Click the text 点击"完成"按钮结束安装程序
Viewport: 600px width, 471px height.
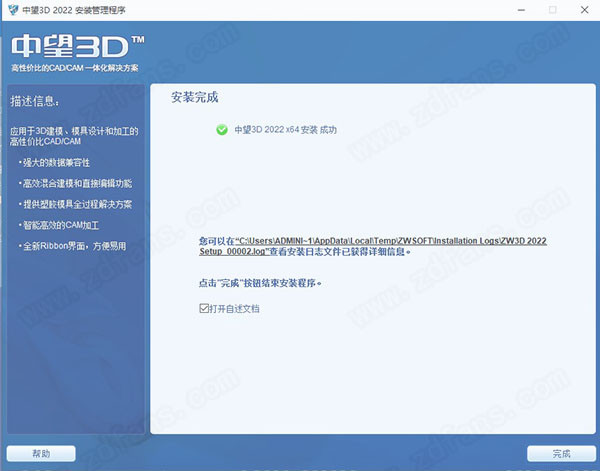pyautogui.click(x=259, y=283)
